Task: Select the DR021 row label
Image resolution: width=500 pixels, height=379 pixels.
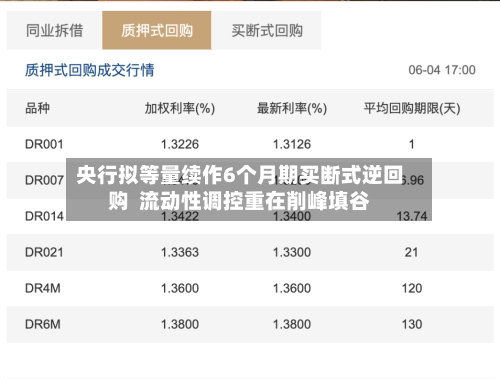Action: point(44,252)
